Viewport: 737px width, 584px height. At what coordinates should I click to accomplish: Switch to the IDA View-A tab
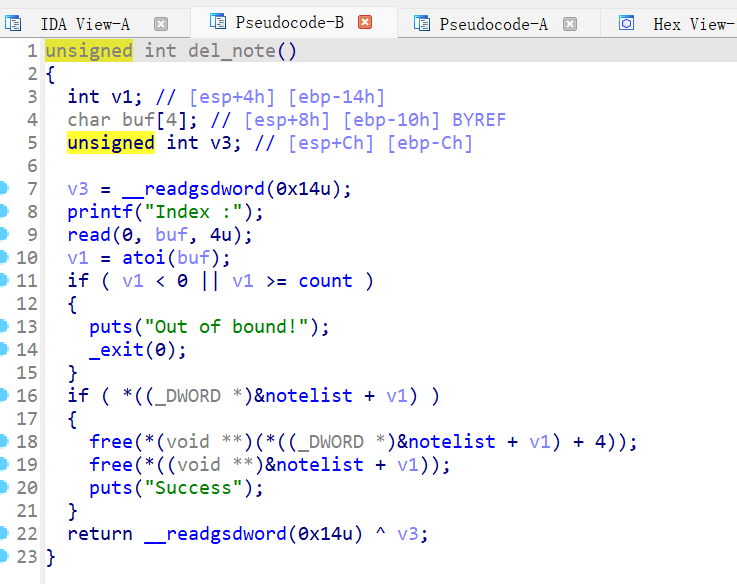click(x=85, y=23)
